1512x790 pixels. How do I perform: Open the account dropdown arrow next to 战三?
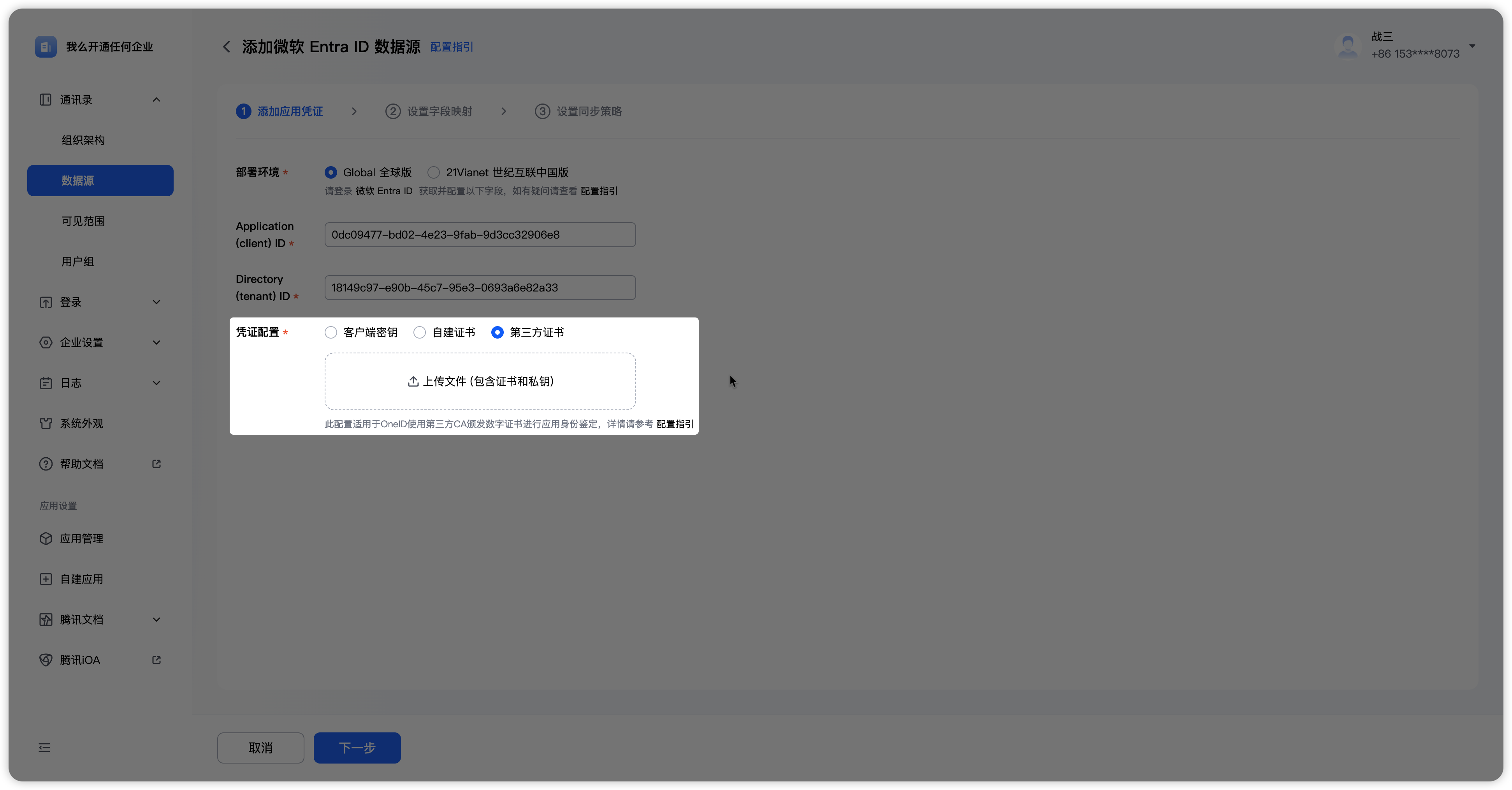coord(1472,46)
